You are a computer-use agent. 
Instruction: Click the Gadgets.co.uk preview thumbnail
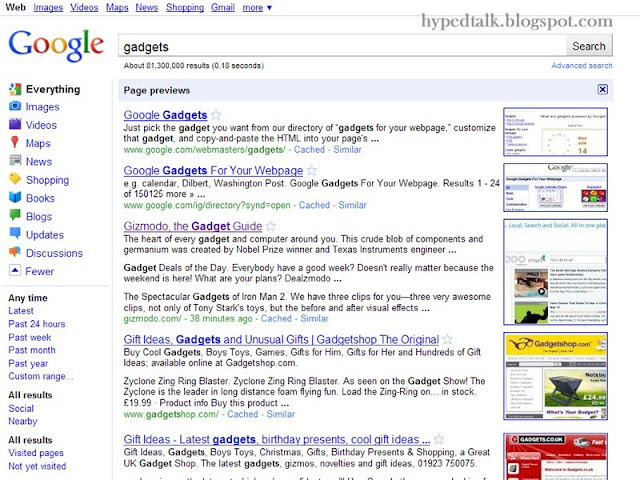pyautogui.click(x=556, y=456)
